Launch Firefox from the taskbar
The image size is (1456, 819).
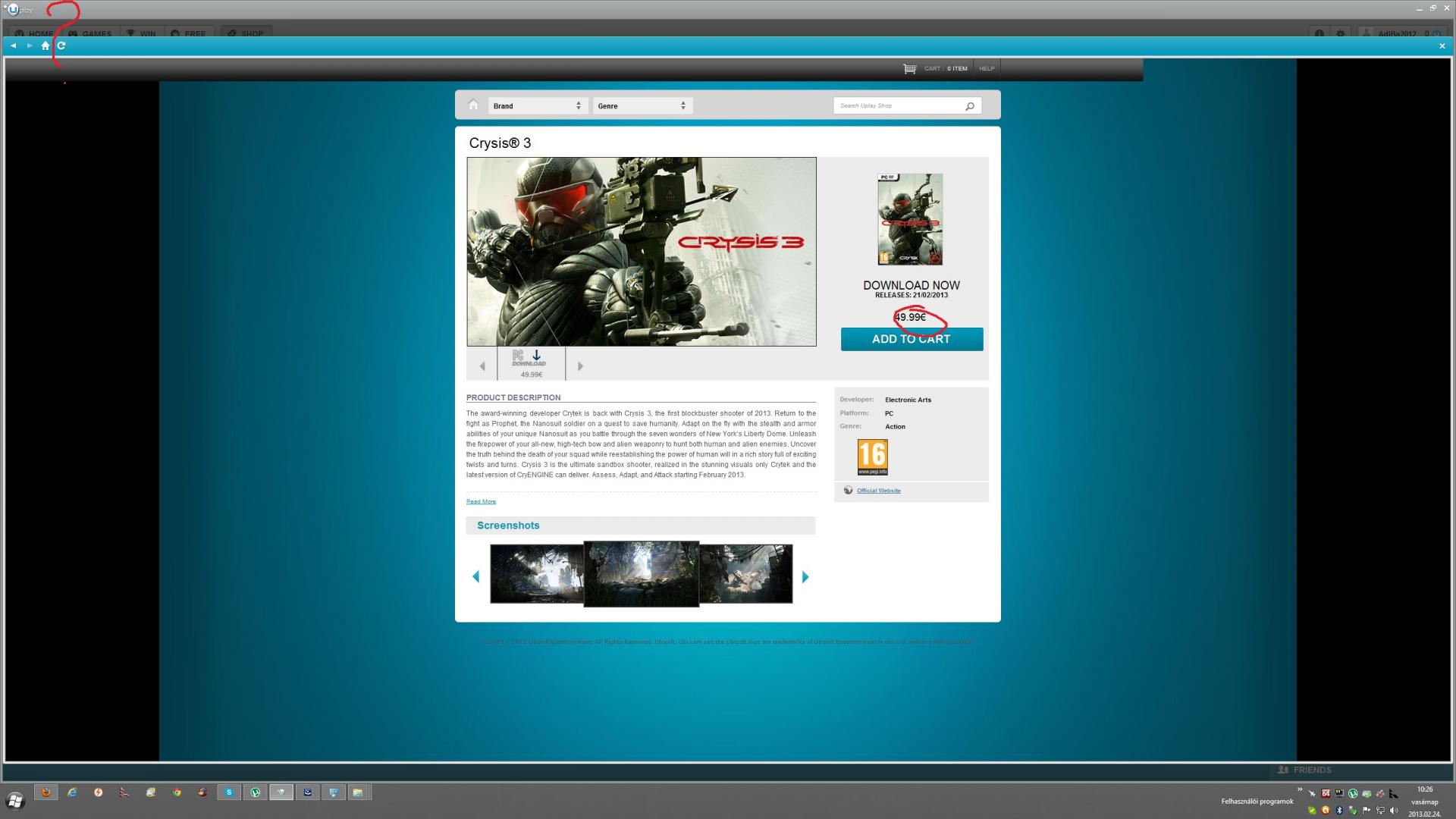[45, 792]
